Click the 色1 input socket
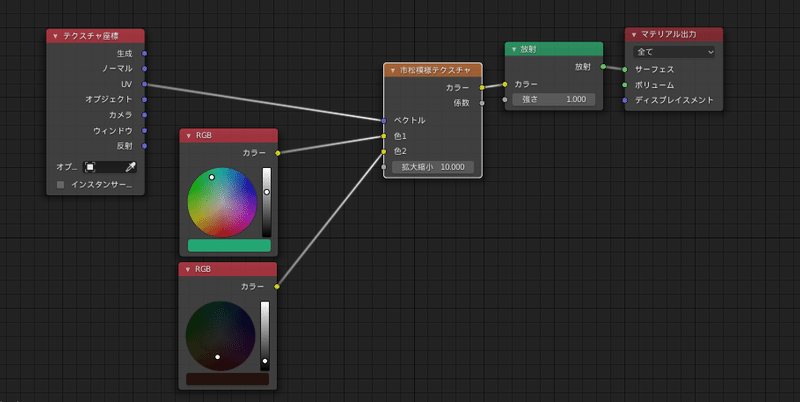 click(384, 136)
